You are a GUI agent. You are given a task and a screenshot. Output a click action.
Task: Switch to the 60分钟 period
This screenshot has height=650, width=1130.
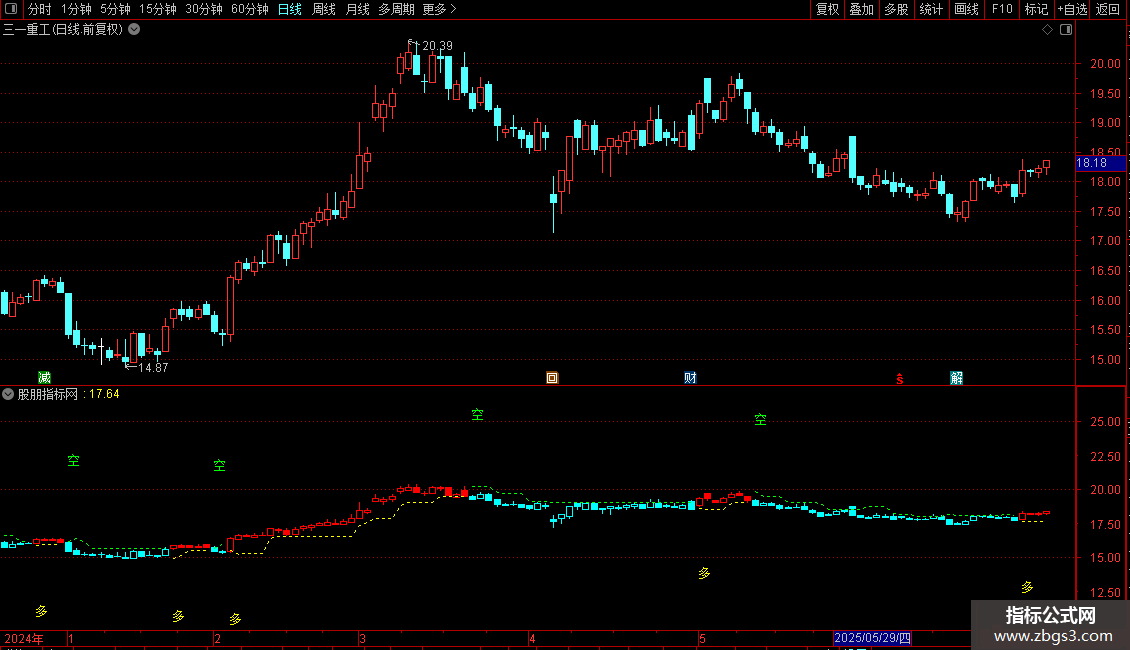[x=250, y=9]
